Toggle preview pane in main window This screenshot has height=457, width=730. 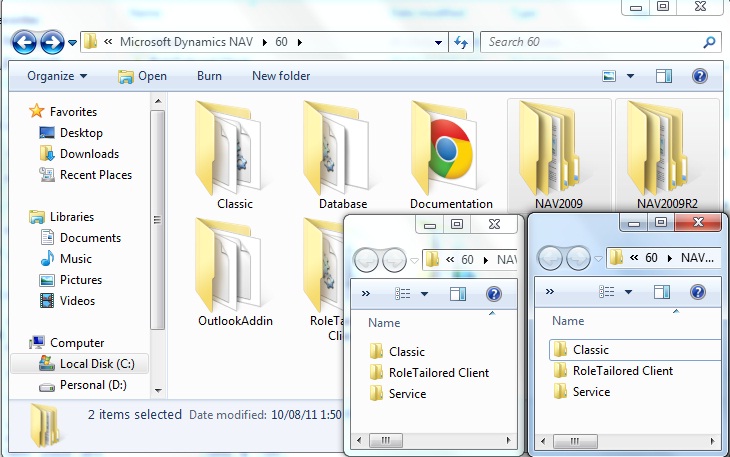[x=664, y=76]
